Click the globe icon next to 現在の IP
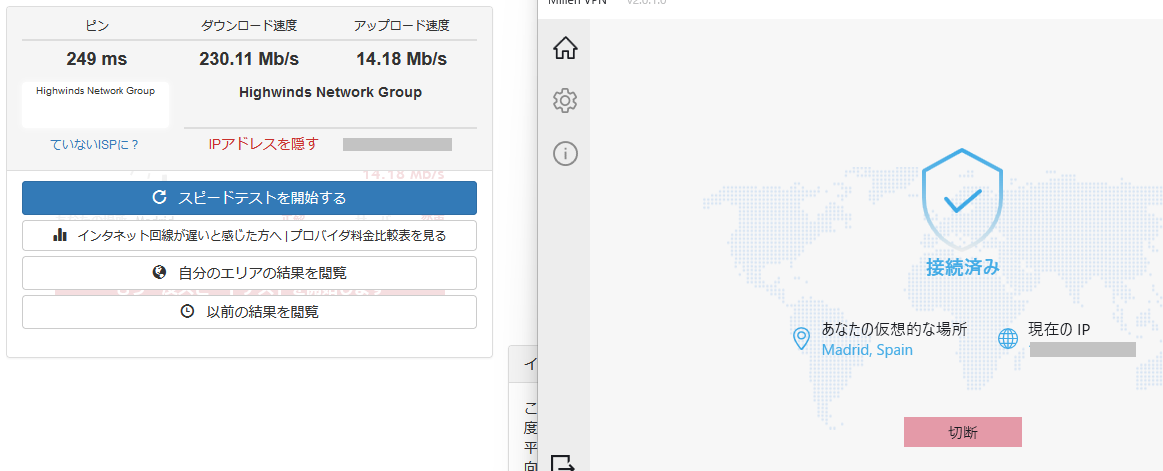The height and width of the screenshot is (471, 1163). click(x=1008, y=339)
